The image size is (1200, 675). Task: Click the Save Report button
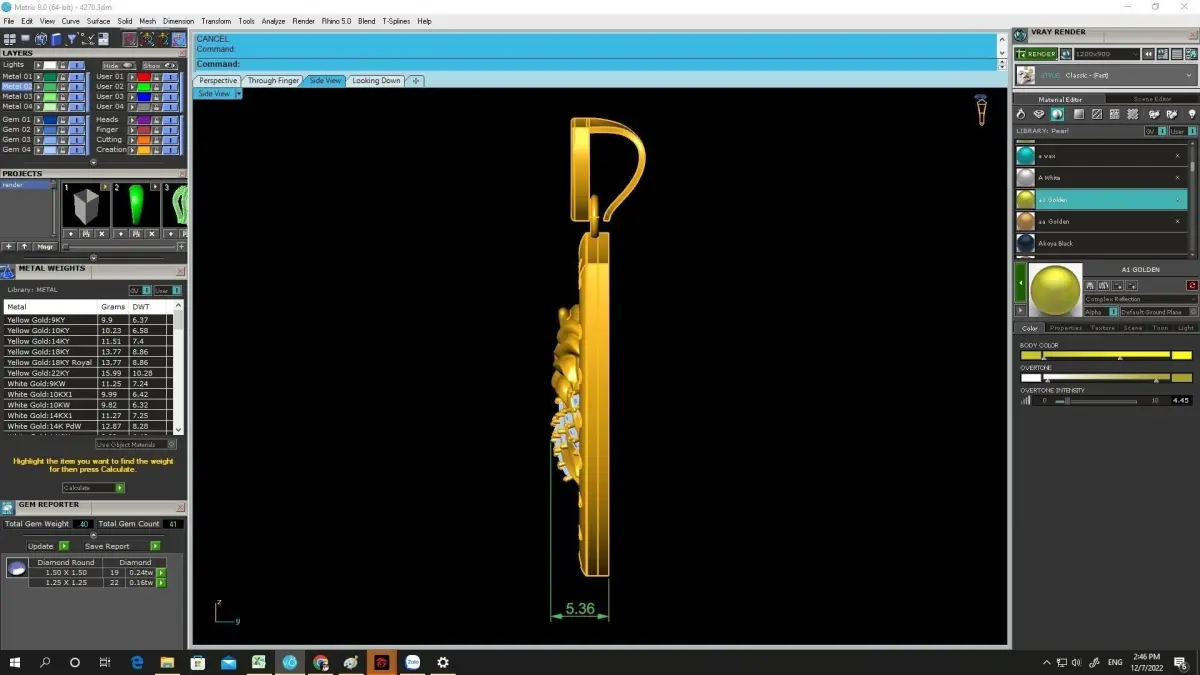(x=122, y=546)
